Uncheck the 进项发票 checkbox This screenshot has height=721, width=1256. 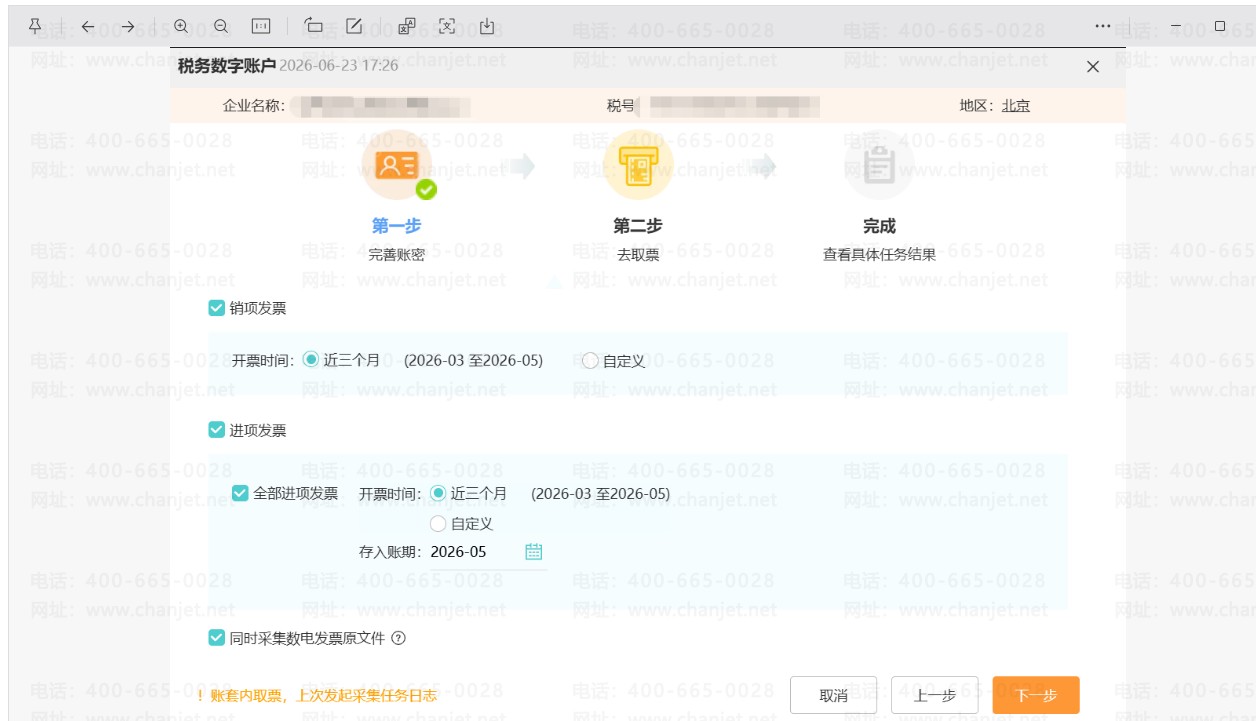point(216,430)
